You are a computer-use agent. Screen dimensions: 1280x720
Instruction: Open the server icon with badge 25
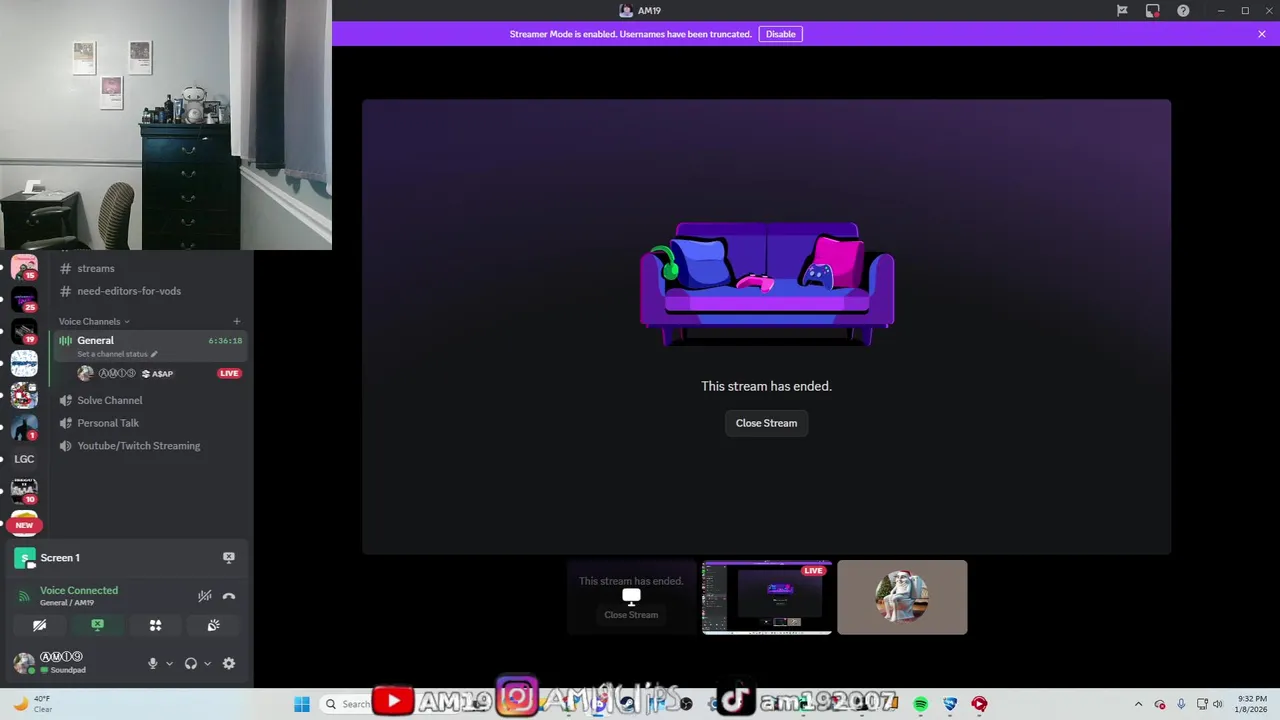tap(24, 299)
